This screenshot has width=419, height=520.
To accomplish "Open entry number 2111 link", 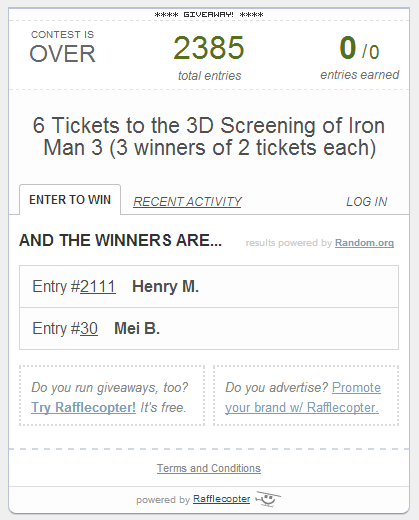I will 98,287.
